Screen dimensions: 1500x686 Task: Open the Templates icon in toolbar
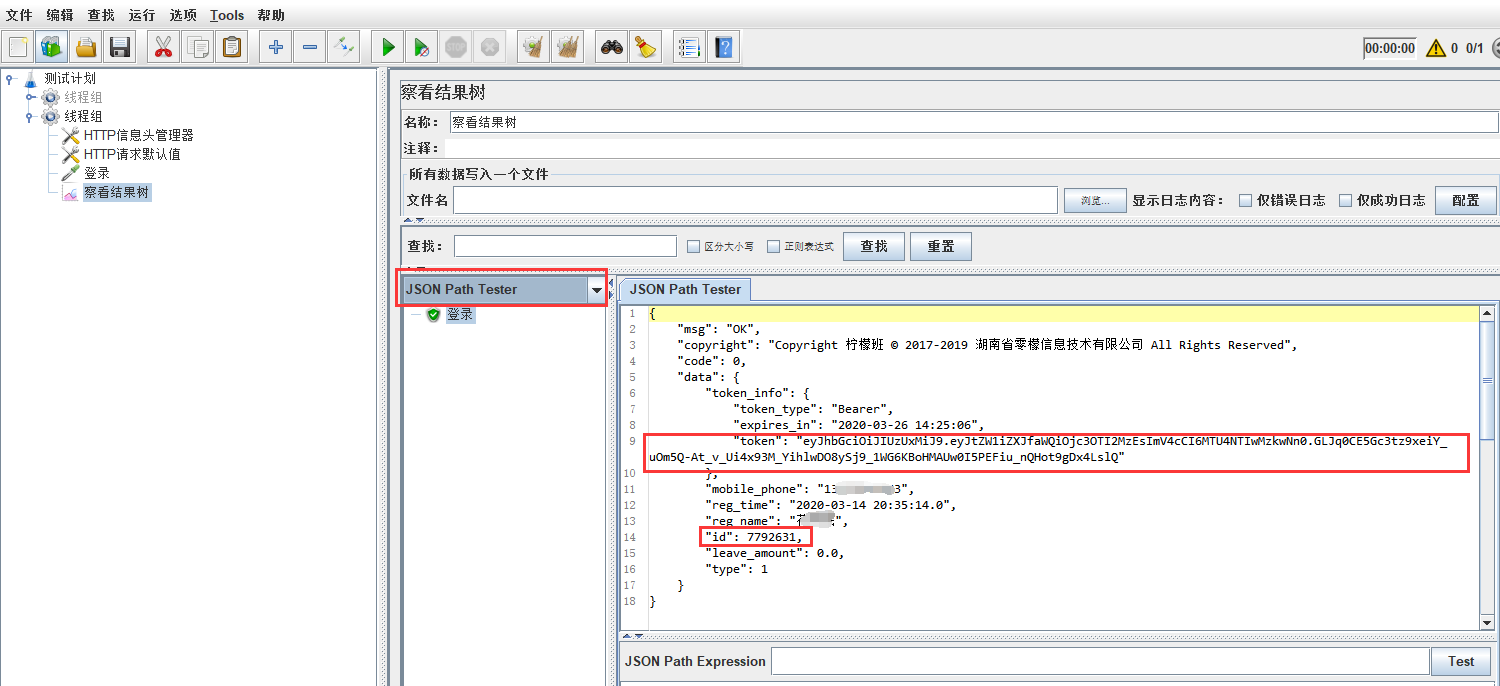[x=52, y=47]
